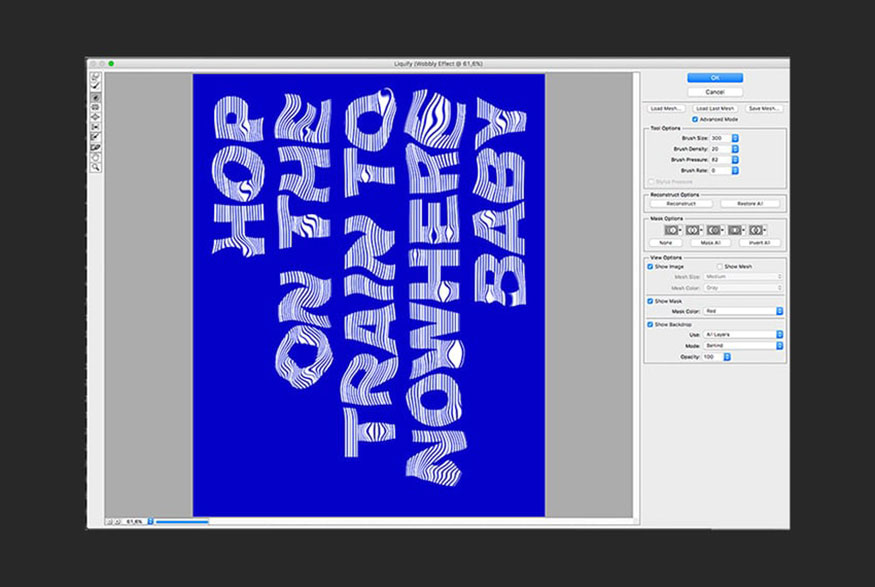This screenshot has height=587, width=875.
Task: Click the Brush Pressure value field
Action: point(720,160)
